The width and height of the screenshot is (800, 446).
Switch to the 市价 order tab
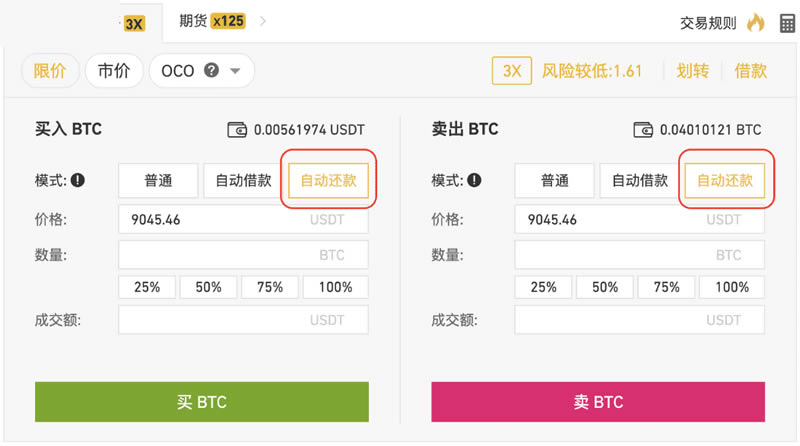(114, 71)
